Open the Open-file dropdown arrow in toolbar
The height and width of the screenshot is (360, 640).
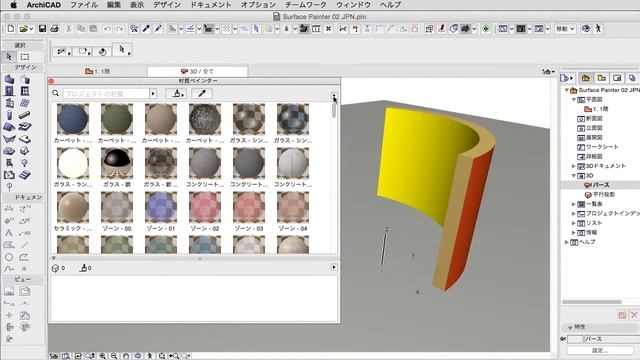click(x=31, y=29)
